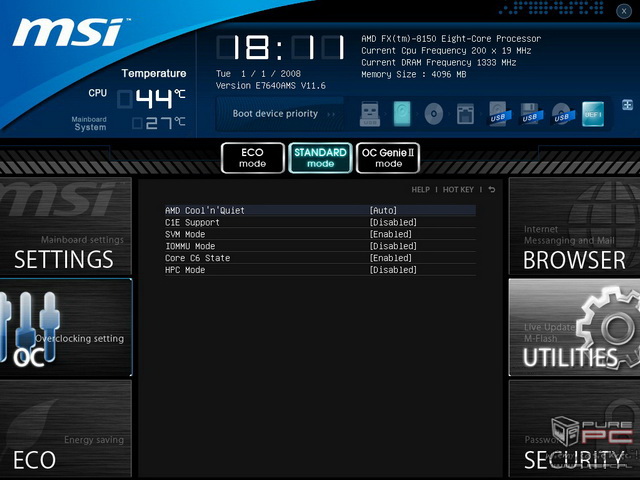Select the USB CD/DVD boot icon
Image resolution: width=640 pixels, height=480 pixels.
(x=563, y=114)
